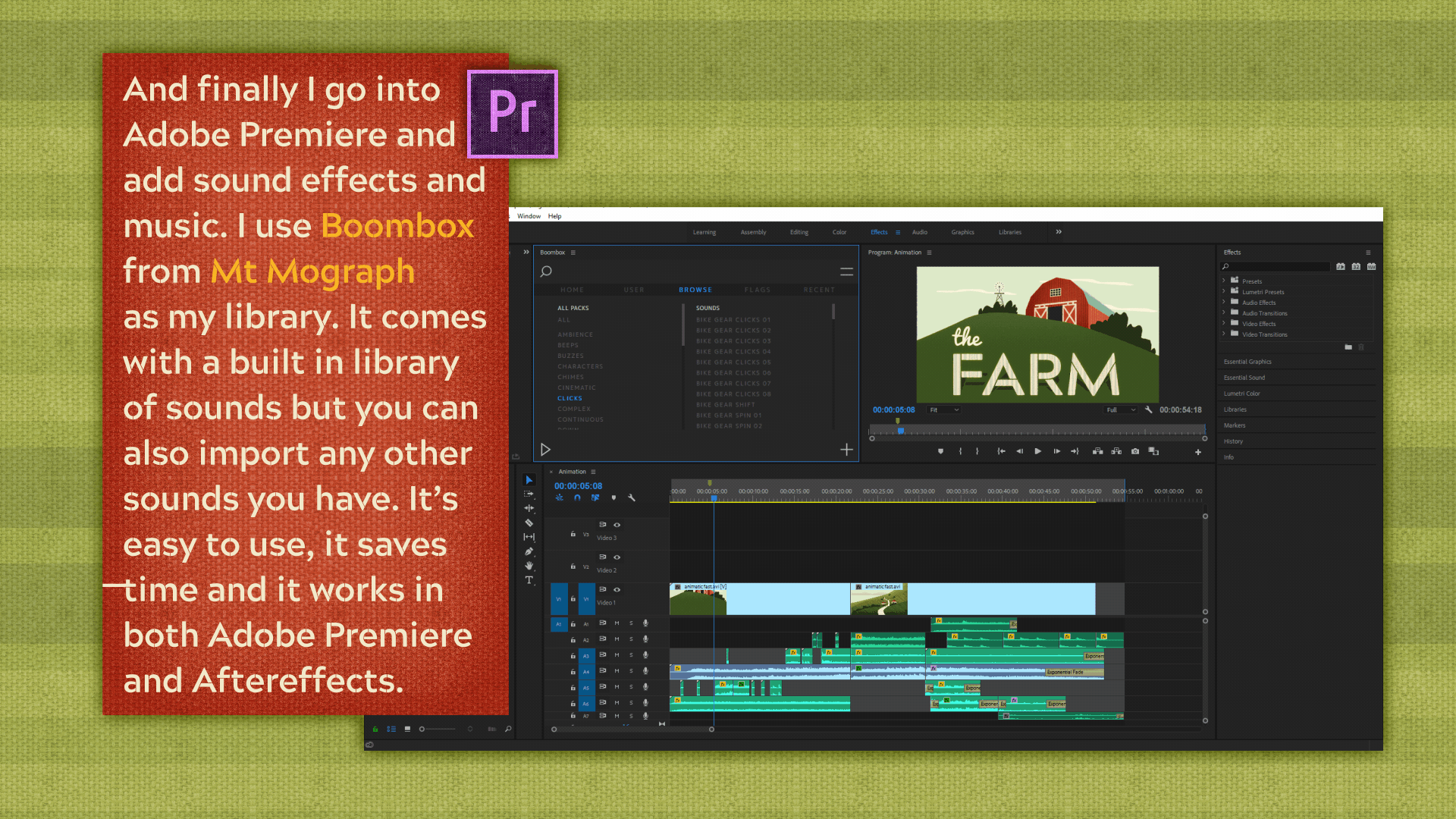This screenshot has width=1456, height=819.
Task: Hide Video 3 track with eye toggle
Action: (617, 525)
